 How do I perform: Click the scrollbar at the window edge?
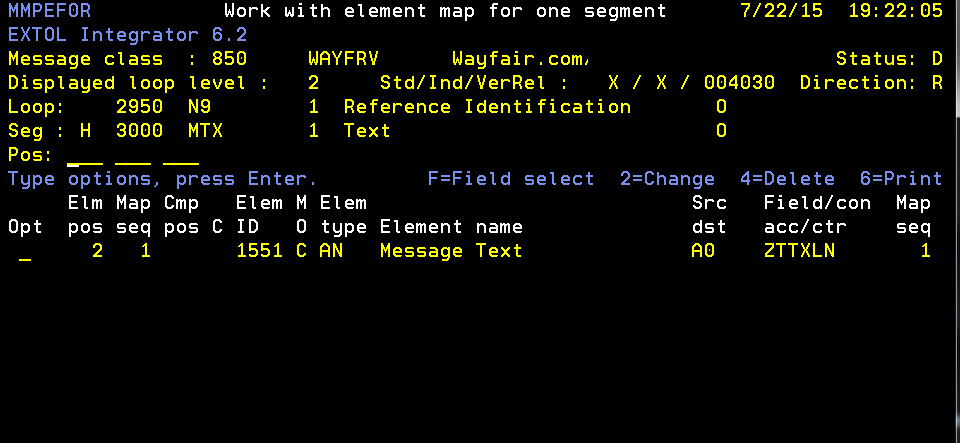pos(958,58)
